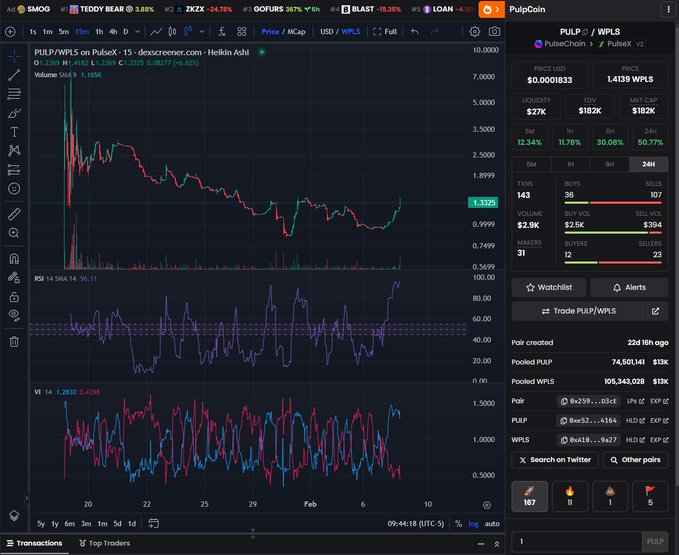Expand the chart style dropdown arrow
Screen dimensions: 679x555
202,32
